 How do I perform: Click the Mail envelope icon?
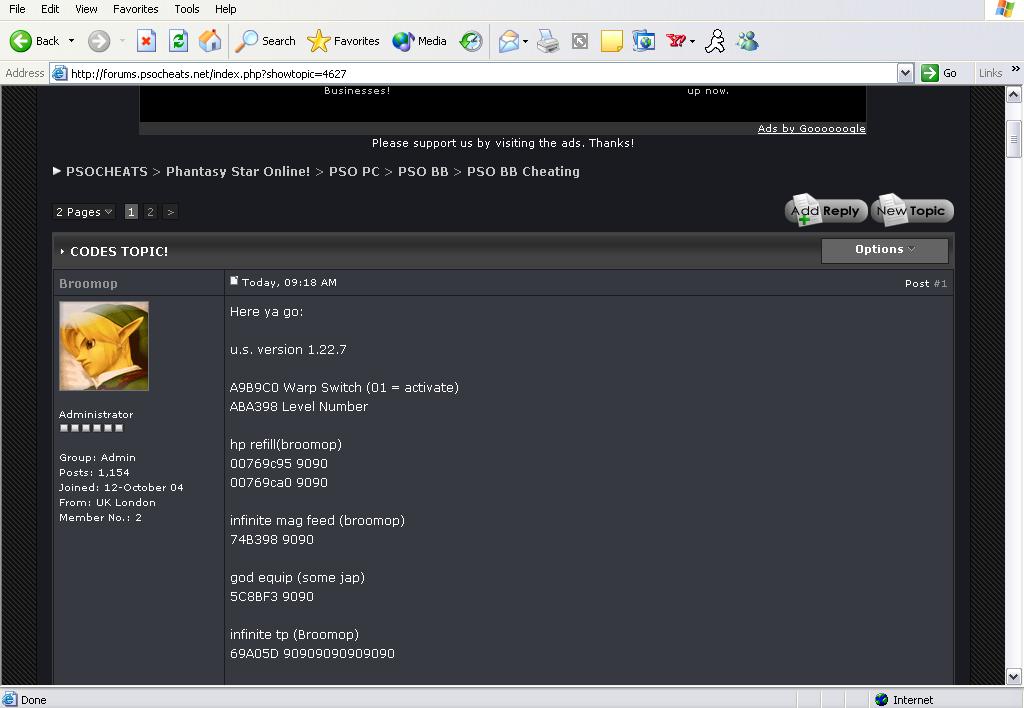(508, 41)
